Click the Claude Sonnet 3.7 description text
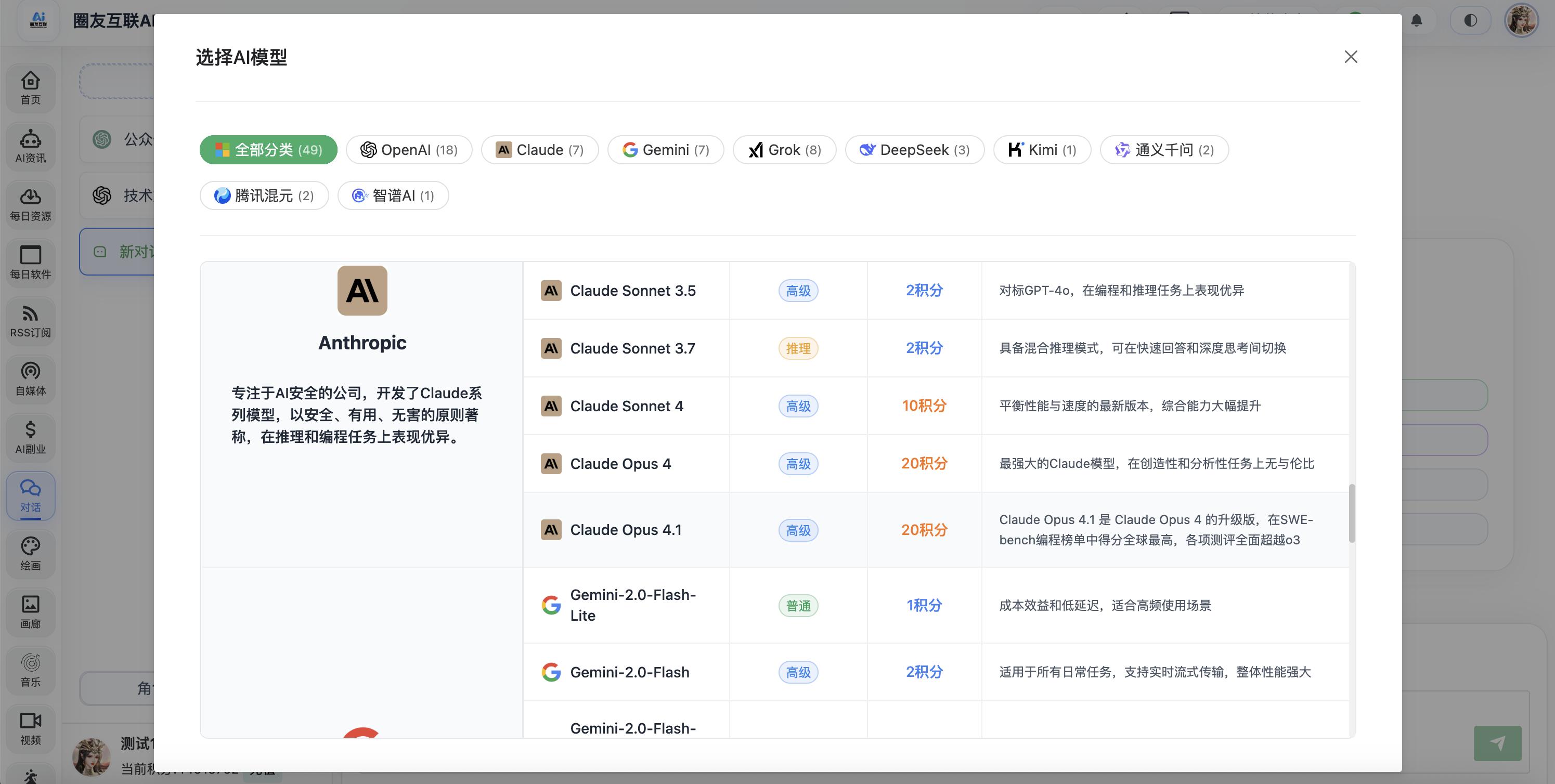Image resolution: width=1555 pixels, height=784 pixels. point(1143,348)
